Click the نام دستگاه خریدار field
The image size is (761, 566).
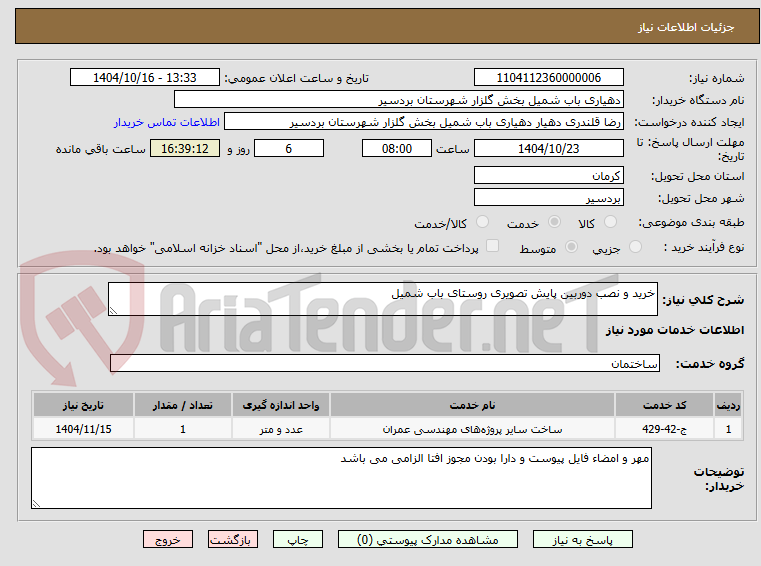point(398,100)
